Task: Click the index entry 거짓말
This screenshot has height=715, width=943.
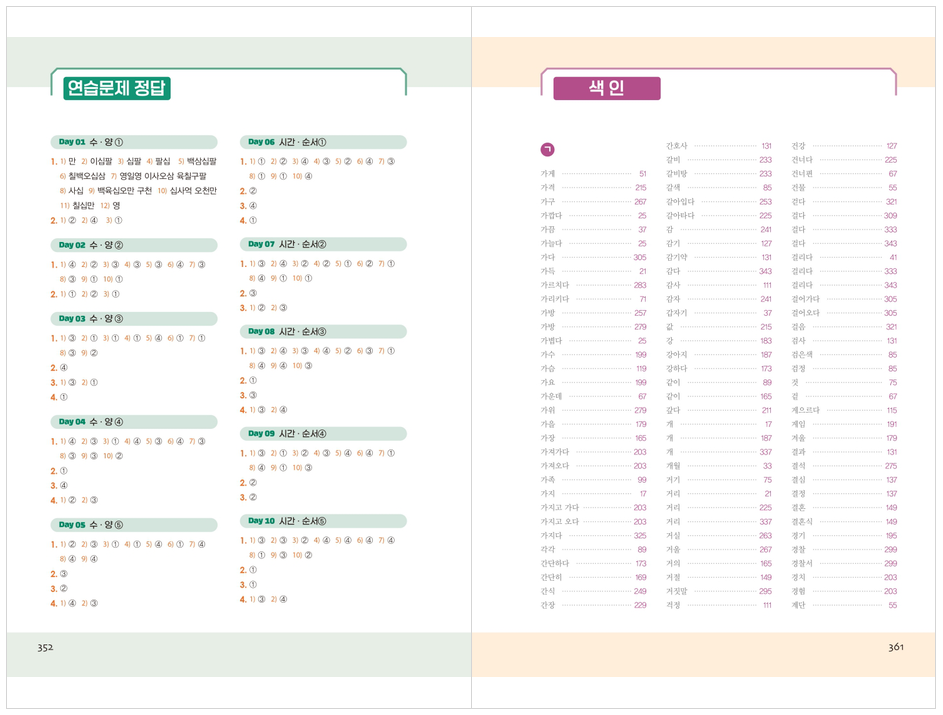Action: pos(719,591)
